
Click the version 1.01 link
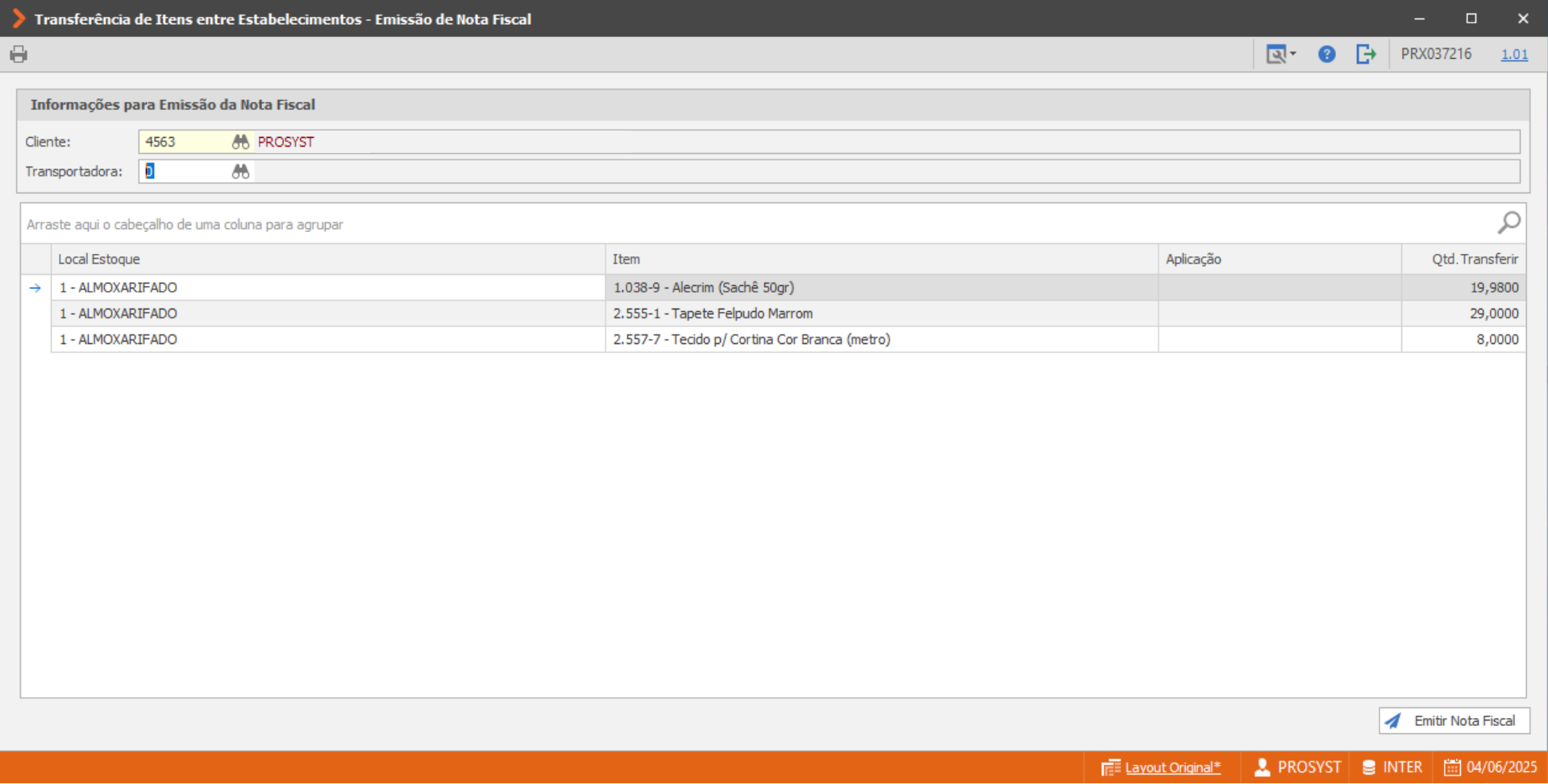[x=1514, y=54]
